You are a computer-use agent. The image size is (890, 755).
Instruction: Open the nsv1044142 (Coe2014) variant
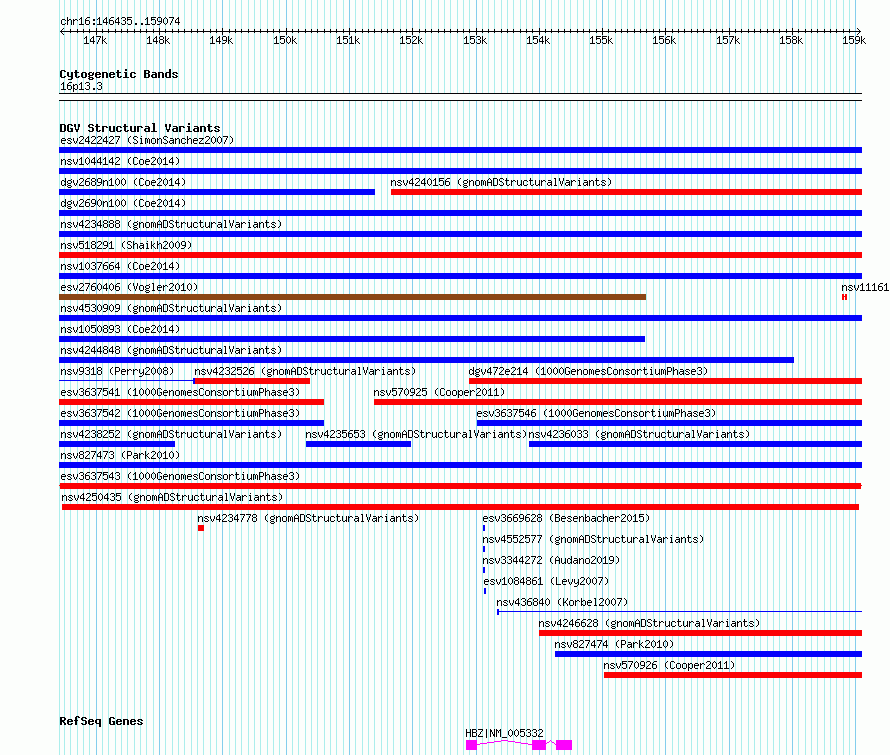(120, 161)
